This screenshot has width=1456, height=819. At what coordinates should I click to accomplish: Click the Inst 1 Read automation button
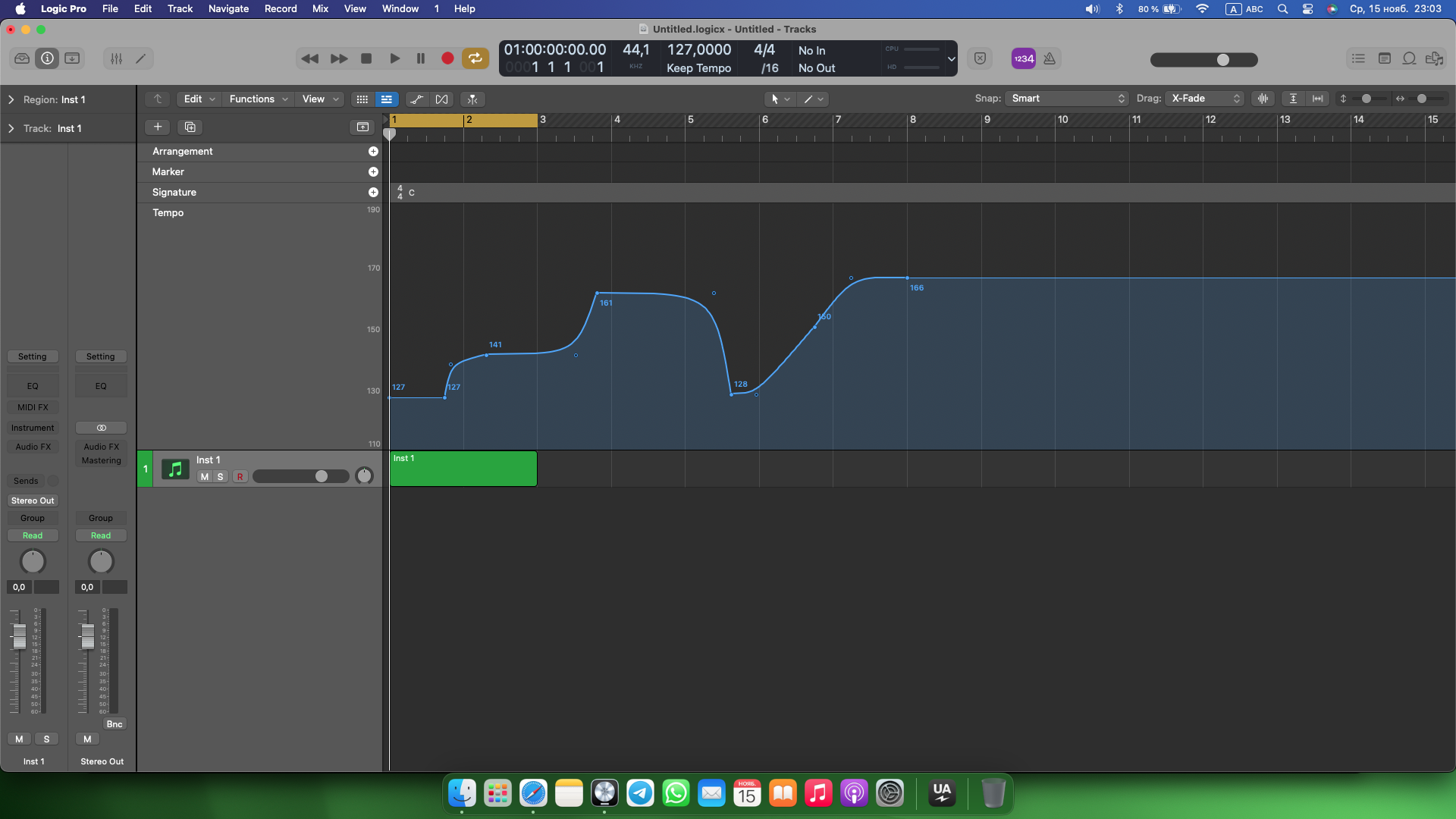coord(33,535)
